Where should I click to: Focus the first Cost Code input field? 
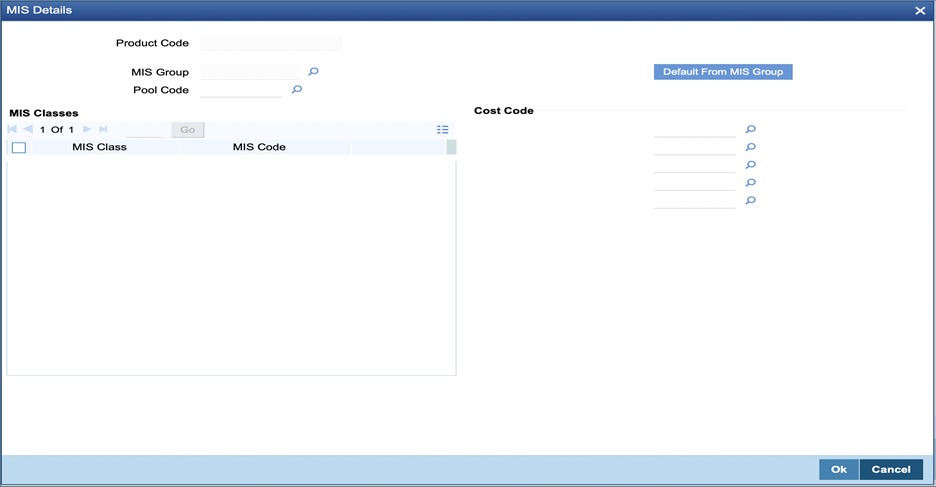695,130
